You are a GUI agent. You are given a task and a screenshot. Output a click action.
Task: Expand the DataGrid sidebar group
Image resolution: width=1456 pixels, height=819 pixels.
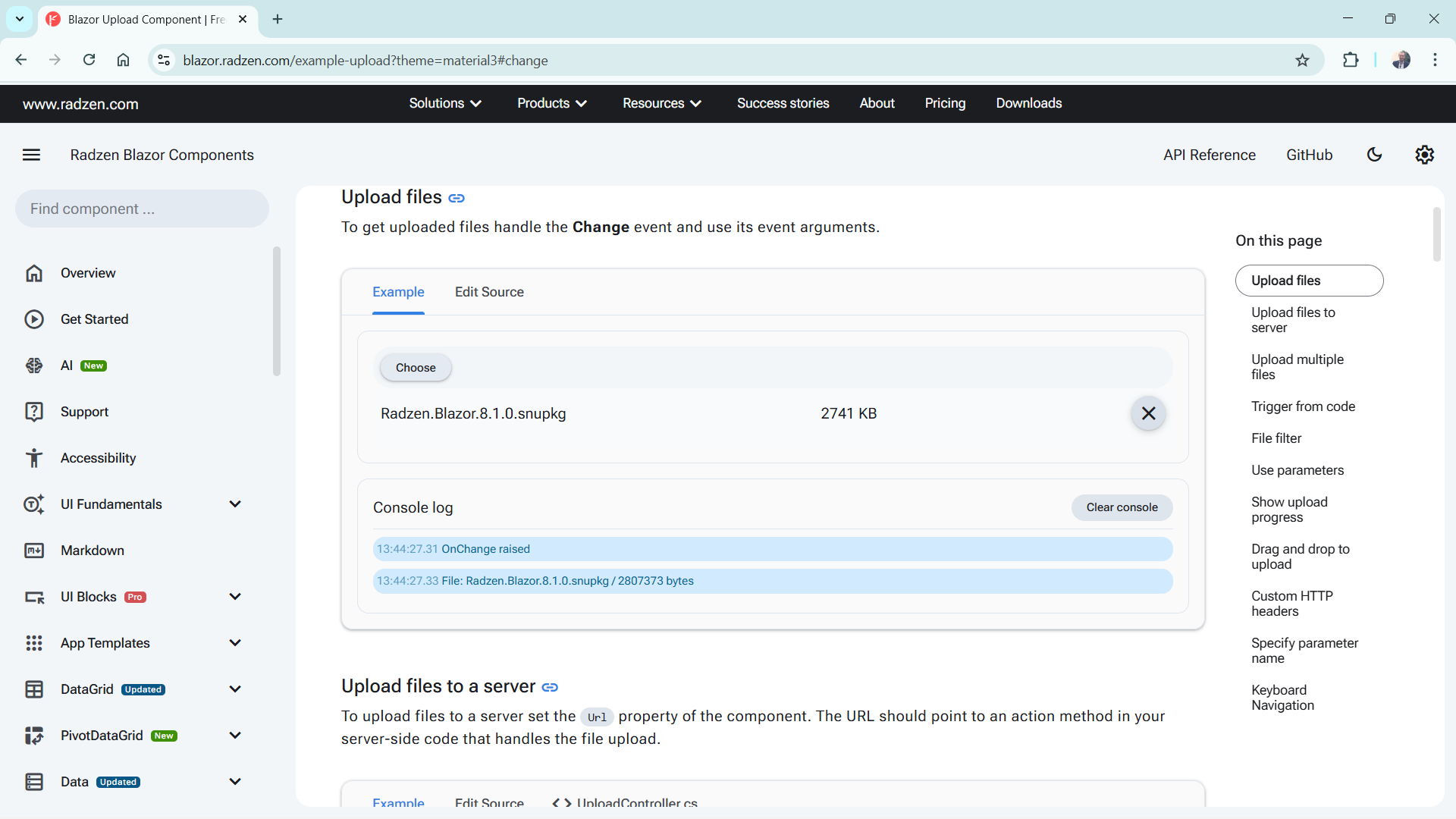point(235,689)
